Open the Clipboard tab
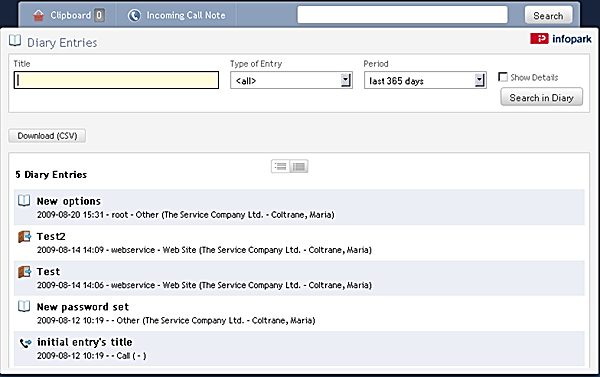Image resolution: width=600 pixels, height=377 pixels. 68,15
